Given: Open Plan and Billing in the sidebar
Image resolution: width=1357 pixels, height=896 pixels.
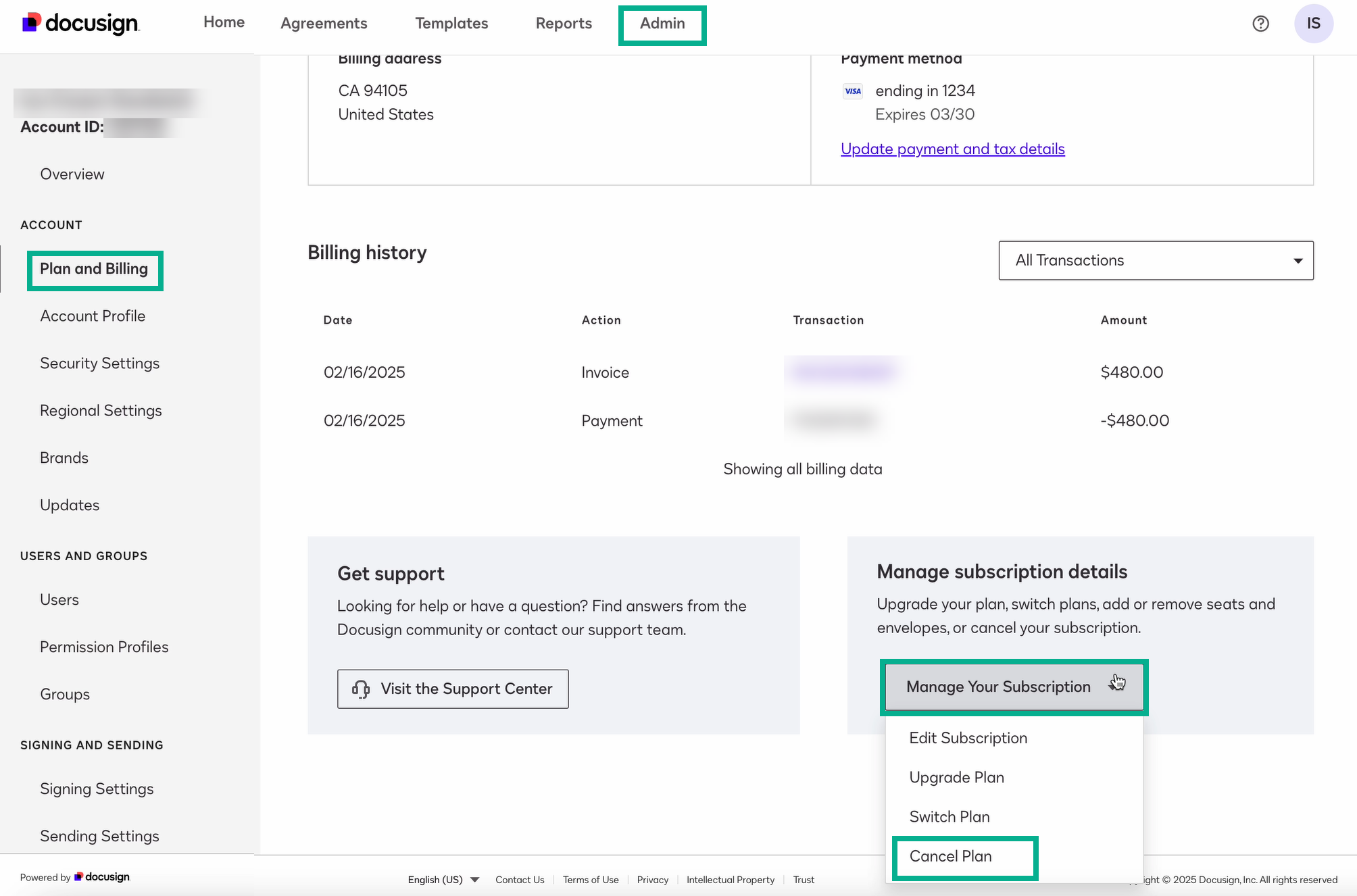Looking at the screenshot, I should [94, 269].
